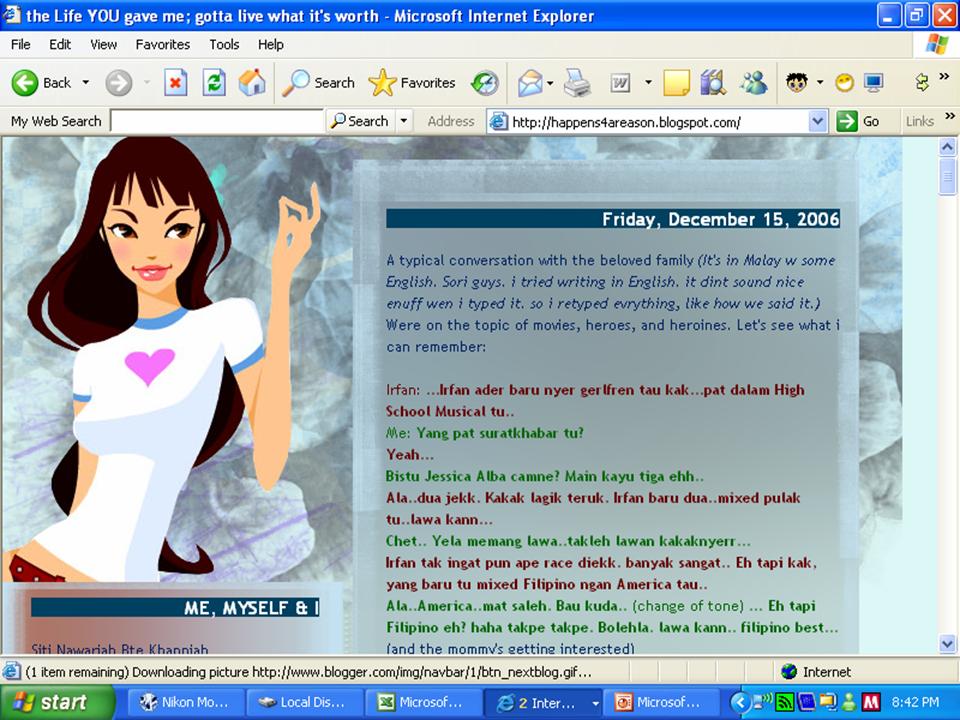Viewport: 960px width, 720px height.
Task: Open the View menu
Action: point(103,45)
